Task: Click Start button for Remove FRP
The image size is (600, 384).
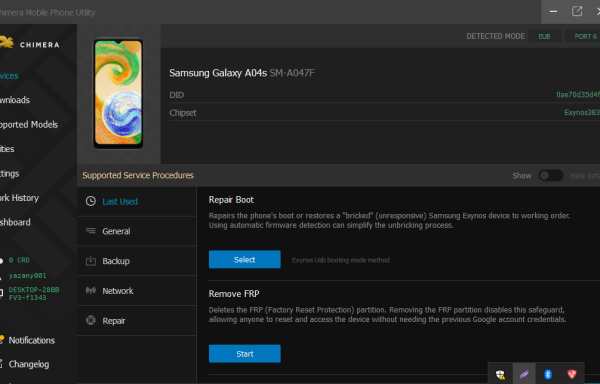Action: [x=245, y=354]
